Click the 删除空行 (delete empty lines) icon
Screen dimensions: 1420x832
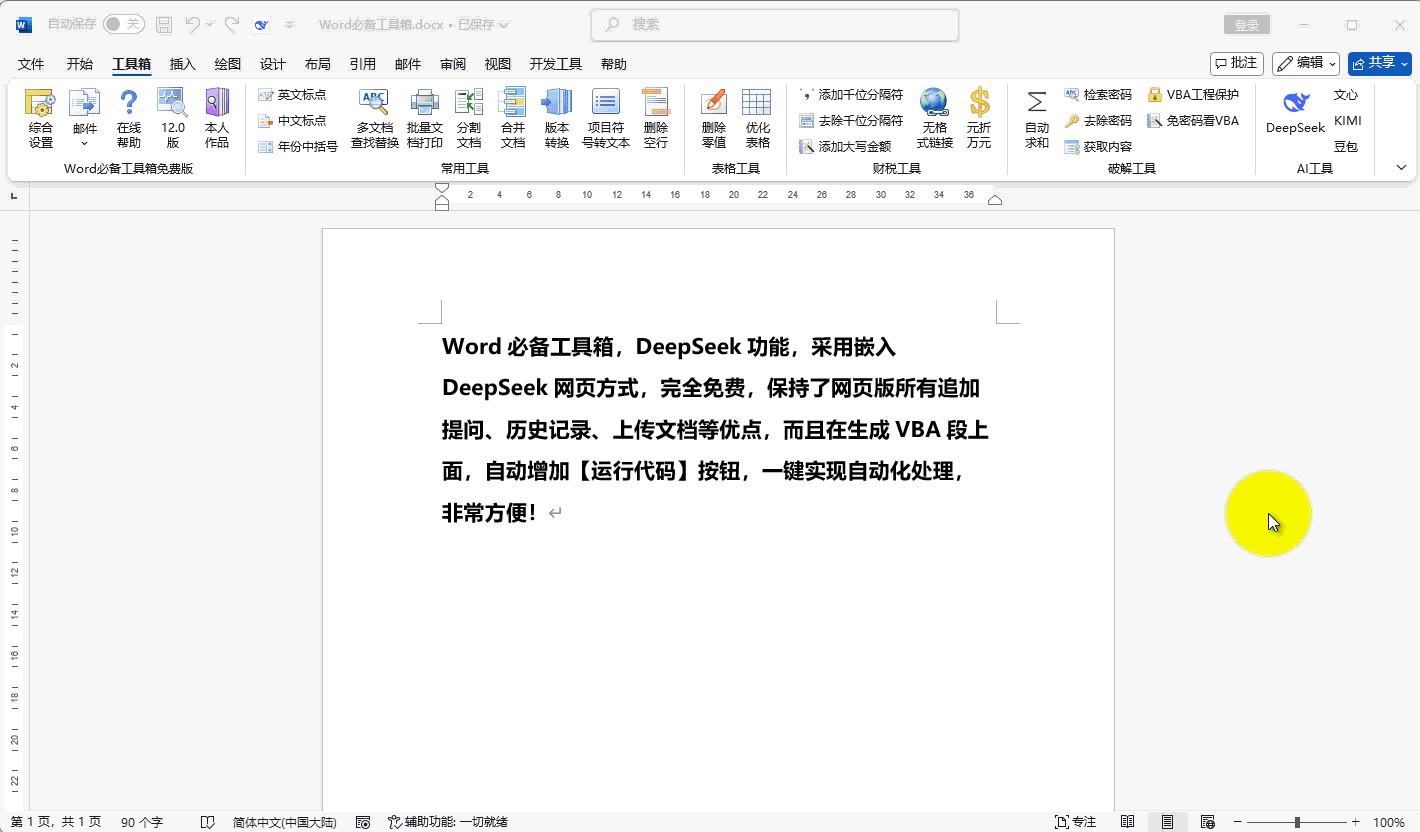[656, 112]
